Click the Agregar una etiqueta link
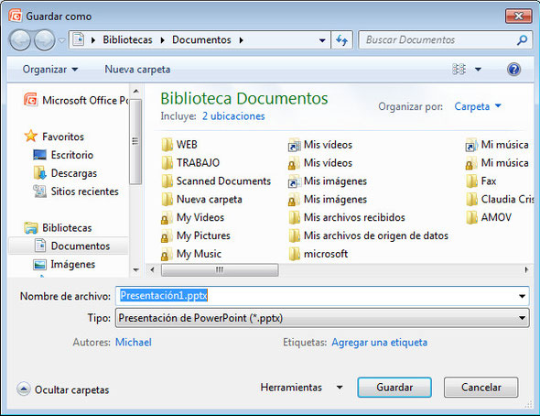Screen dimensions: 541x420 (379, 342)
